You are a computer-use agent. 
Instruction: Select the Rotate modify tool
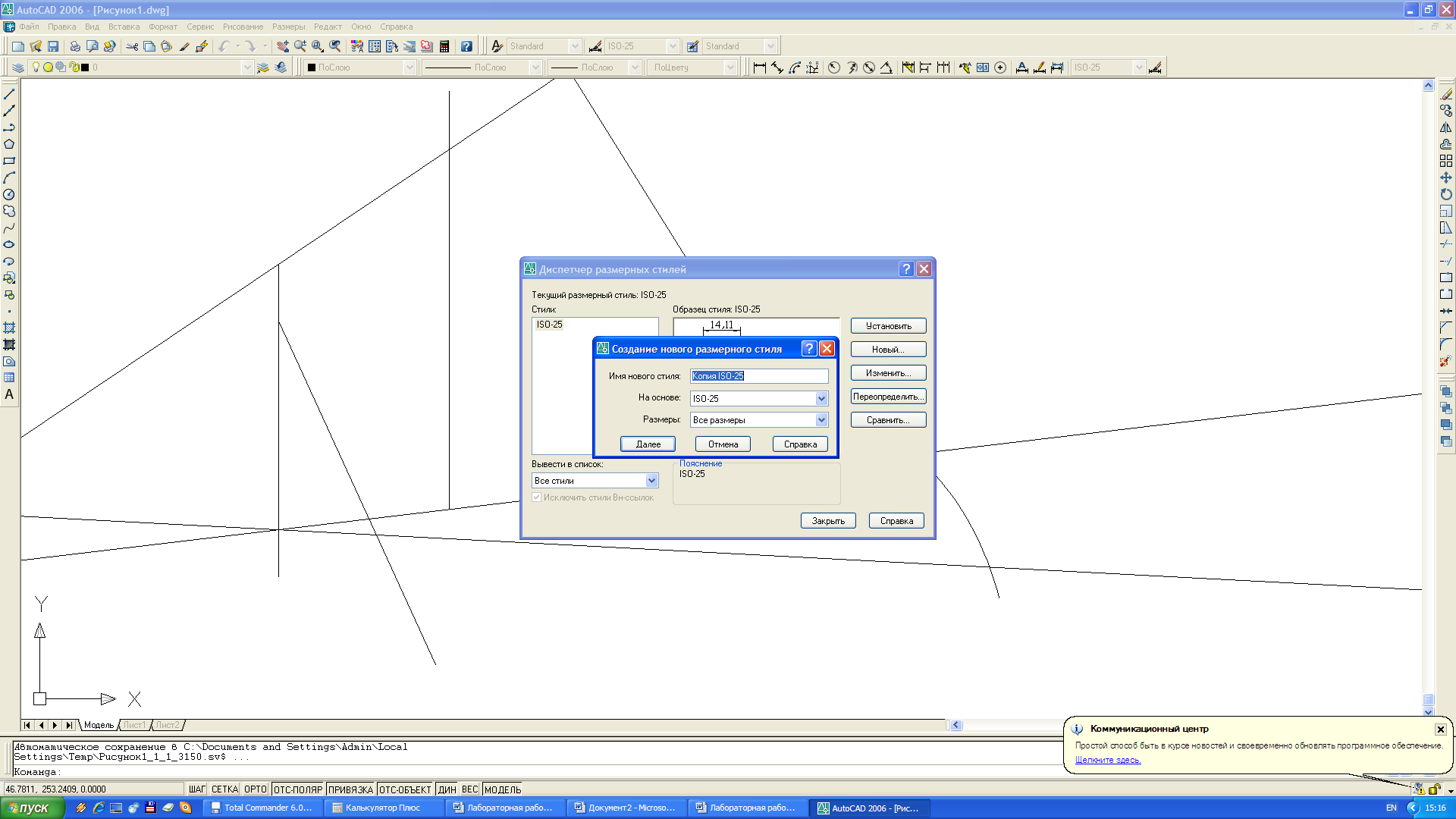pos(1446,194)
